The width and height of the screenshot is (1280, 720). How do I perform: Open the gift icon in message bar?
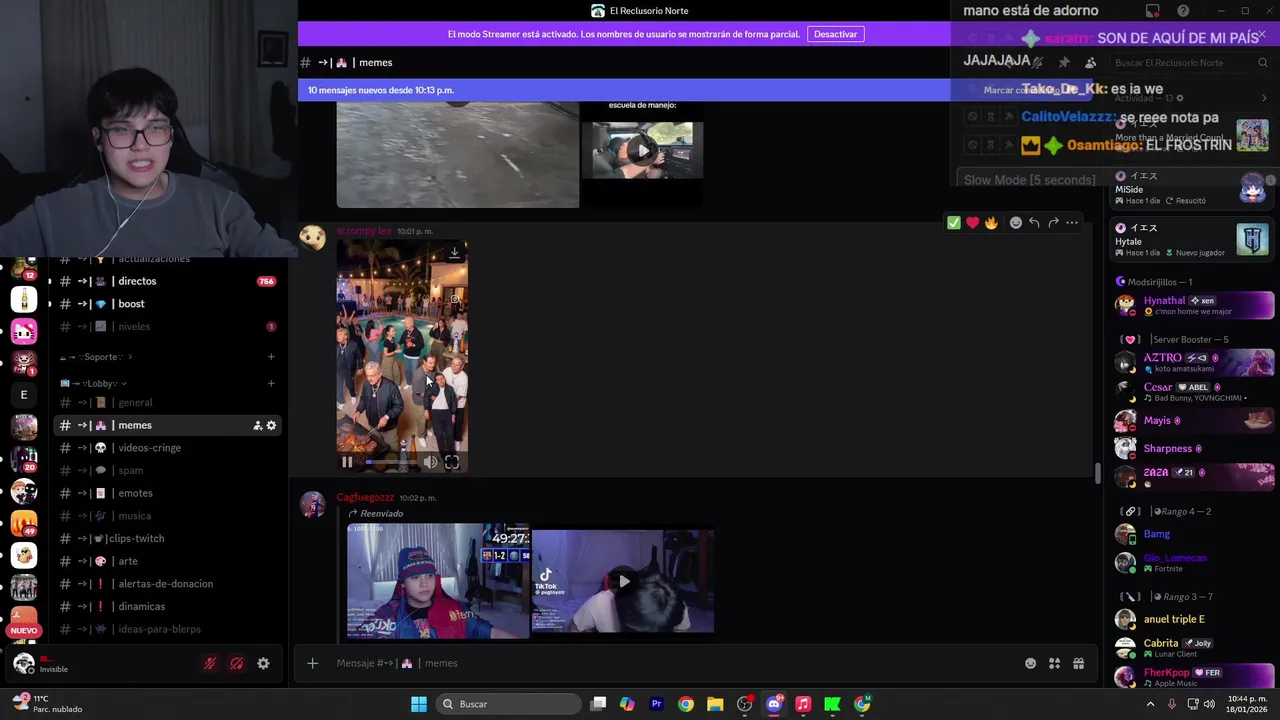click(1078, 663)
